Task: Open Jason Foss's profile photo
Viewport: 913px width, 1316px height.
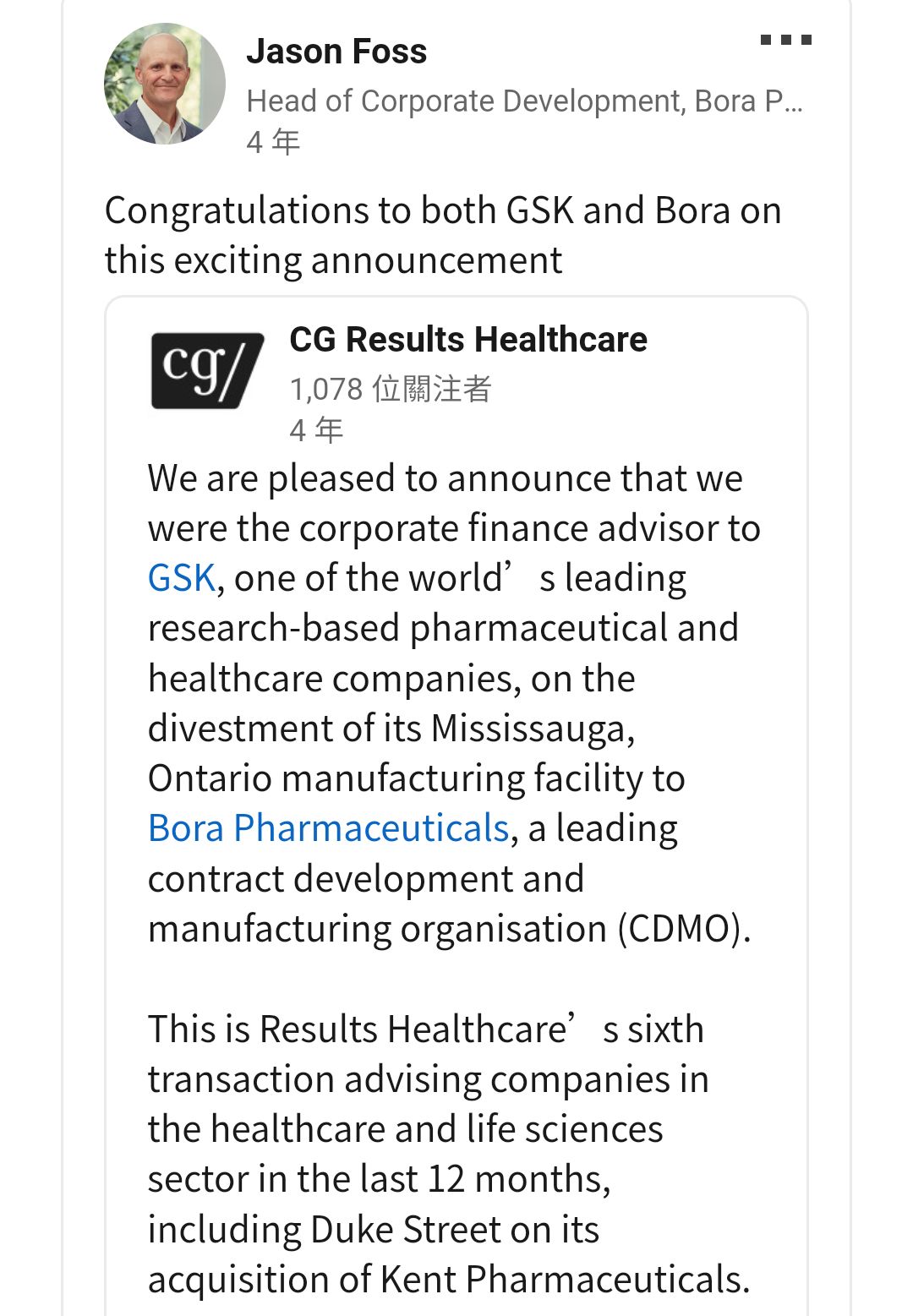Action: (165, 84)
